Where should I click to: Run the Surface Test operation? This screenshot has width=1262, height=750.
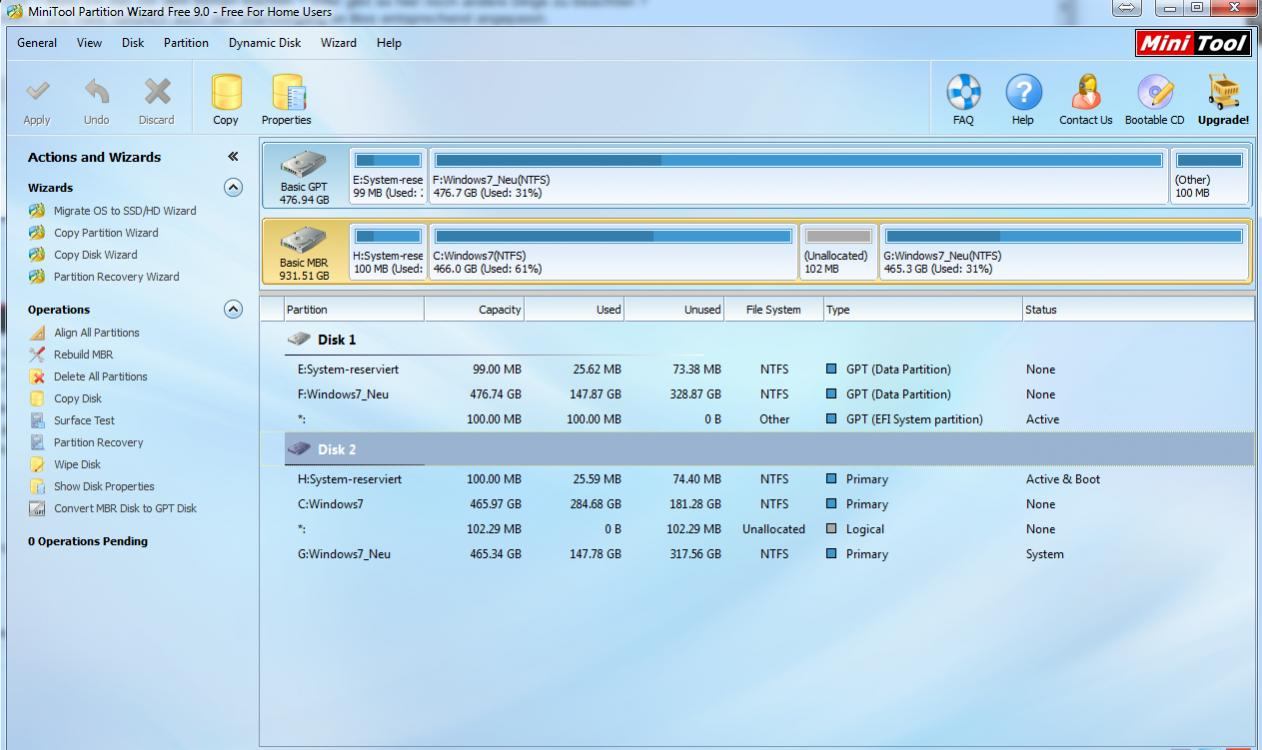pos(84,421)
